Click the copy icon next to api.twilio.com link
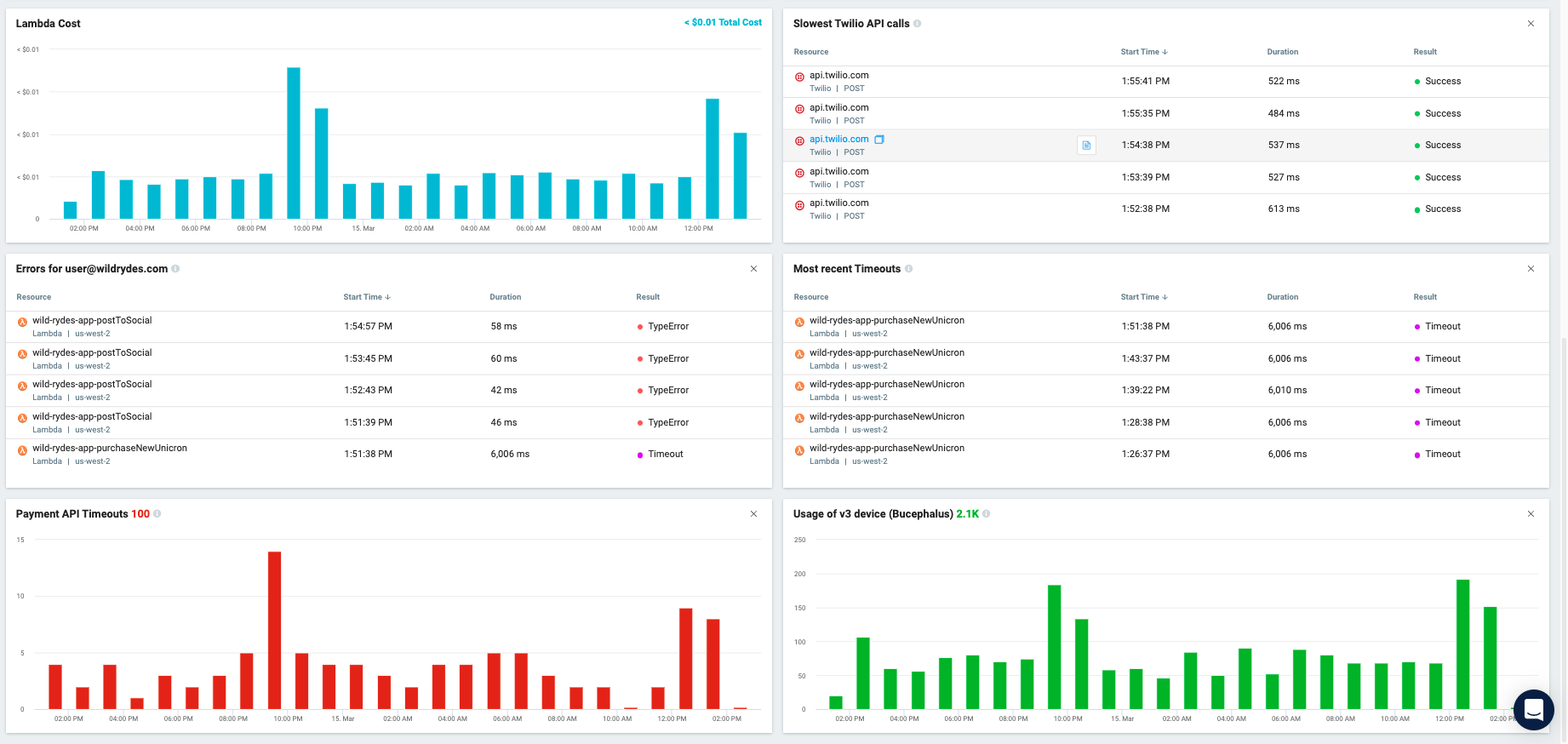1568x744 pixels. click(879, 140)
